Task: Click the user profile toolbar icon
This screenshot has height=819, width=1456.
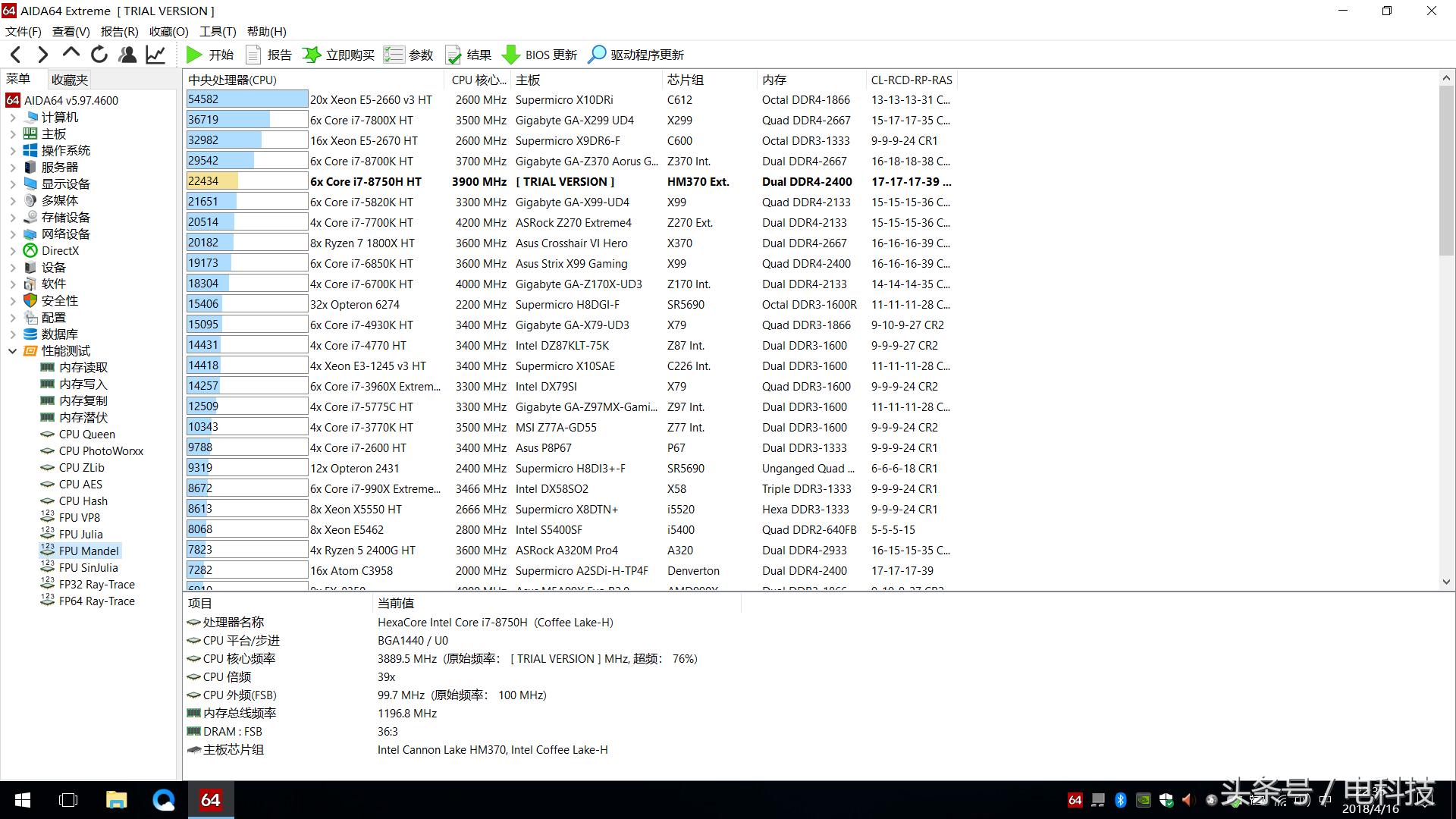Action: click(x=127, y=55)
